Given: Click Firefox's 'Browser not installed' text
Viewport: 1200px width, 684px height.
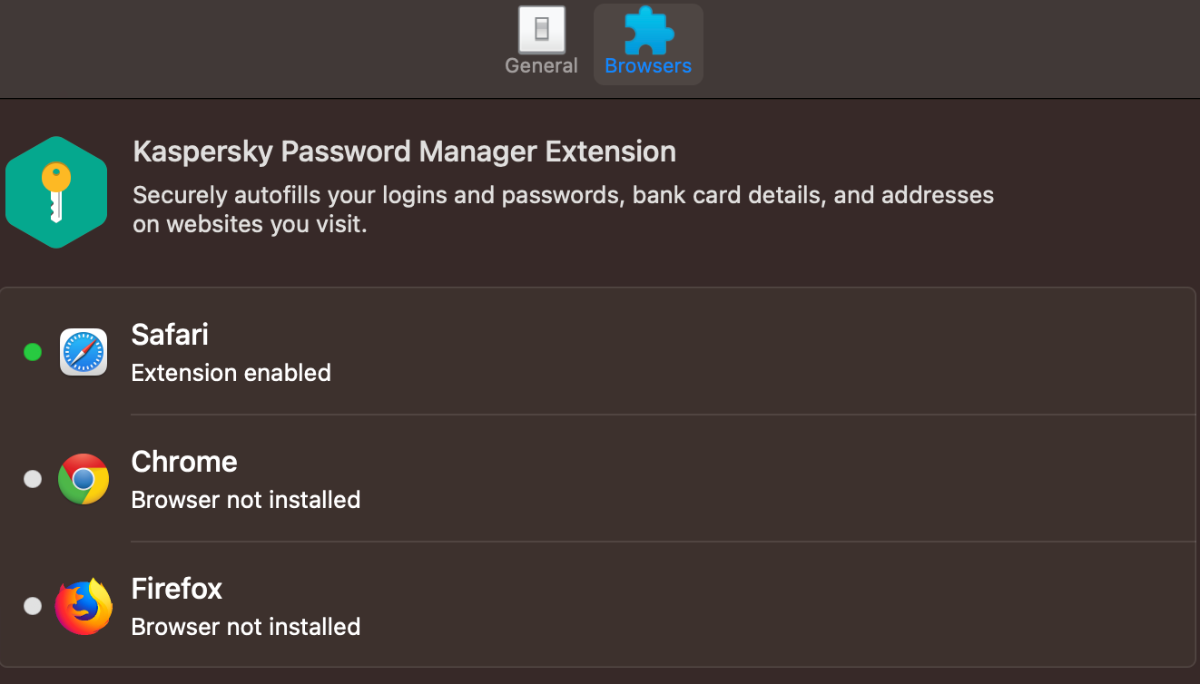Looking at the screenshot, I should [x=246, y=627].
